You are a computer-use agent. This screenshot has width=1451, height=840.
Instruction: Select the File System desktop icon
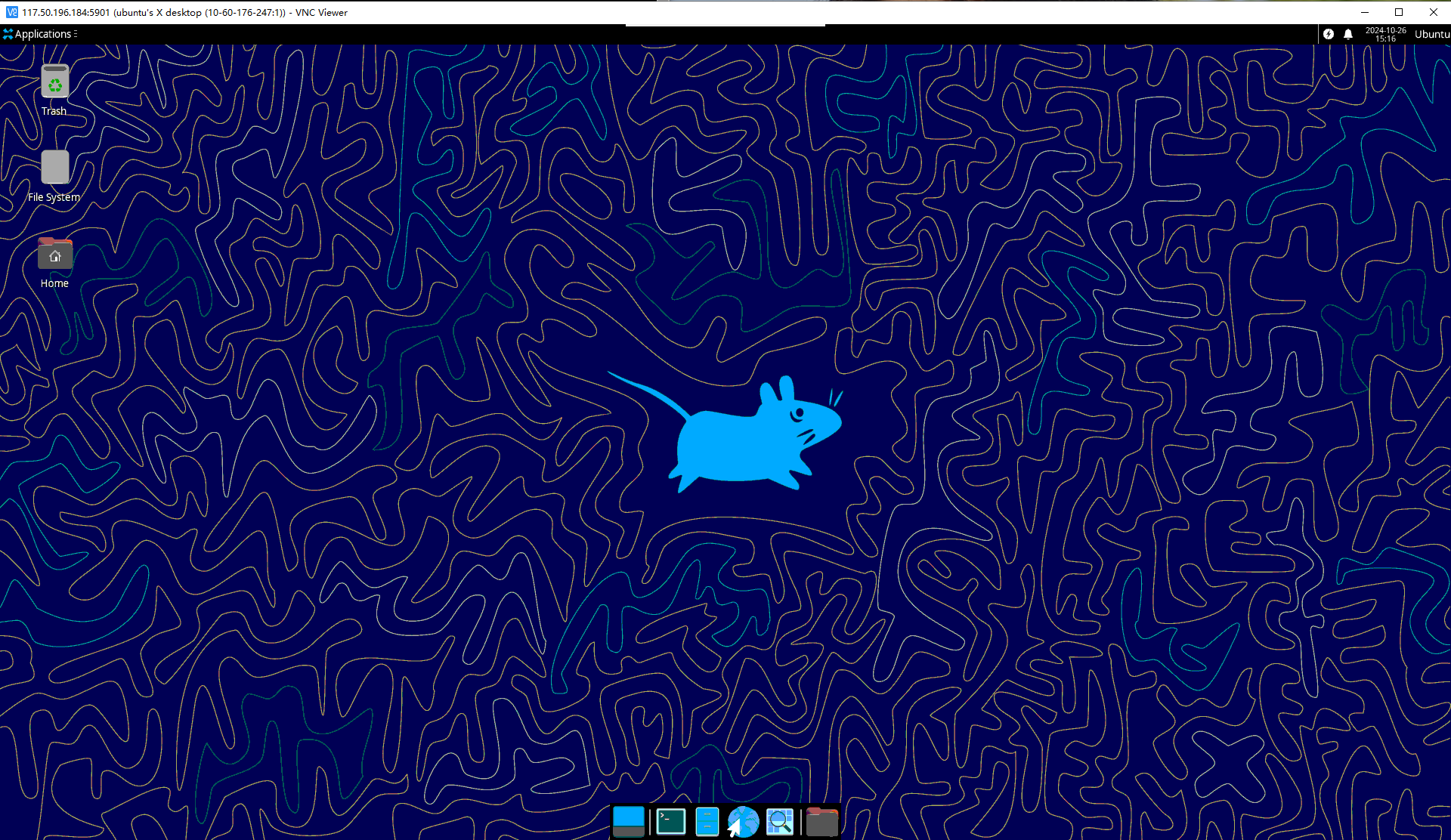[x=54, y=168]
